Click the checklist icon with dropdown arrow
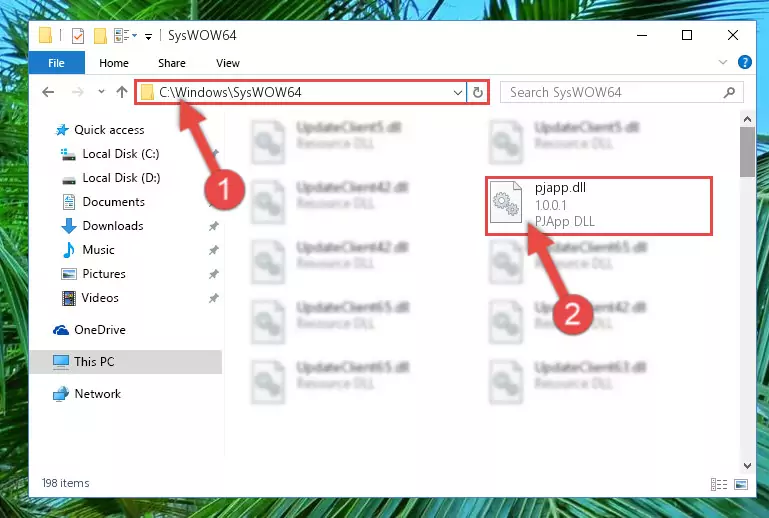769x518 pixels. point(125,36)
